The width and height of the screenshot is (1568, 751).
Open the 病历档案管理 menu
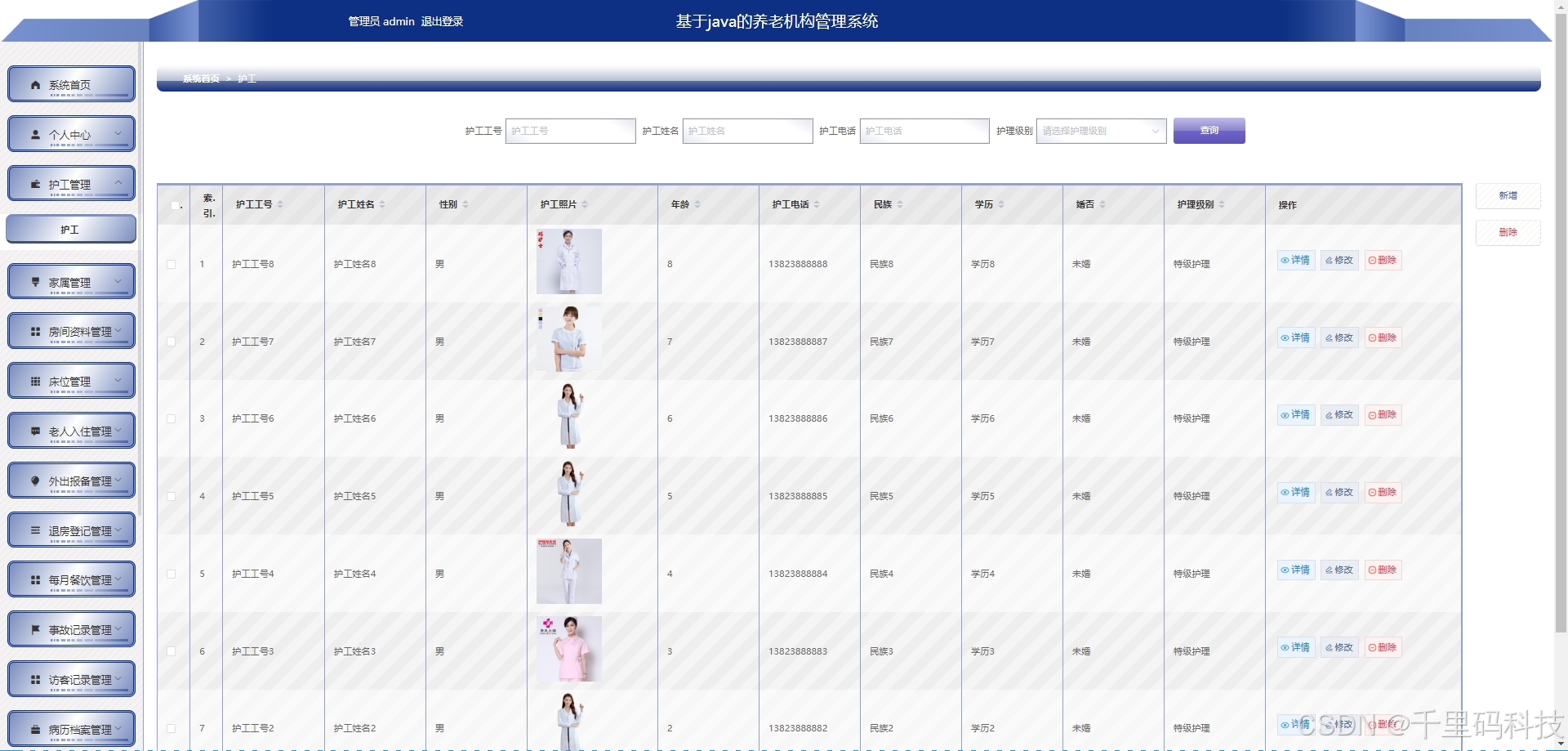pyautogui.click(x=71, y=729)
